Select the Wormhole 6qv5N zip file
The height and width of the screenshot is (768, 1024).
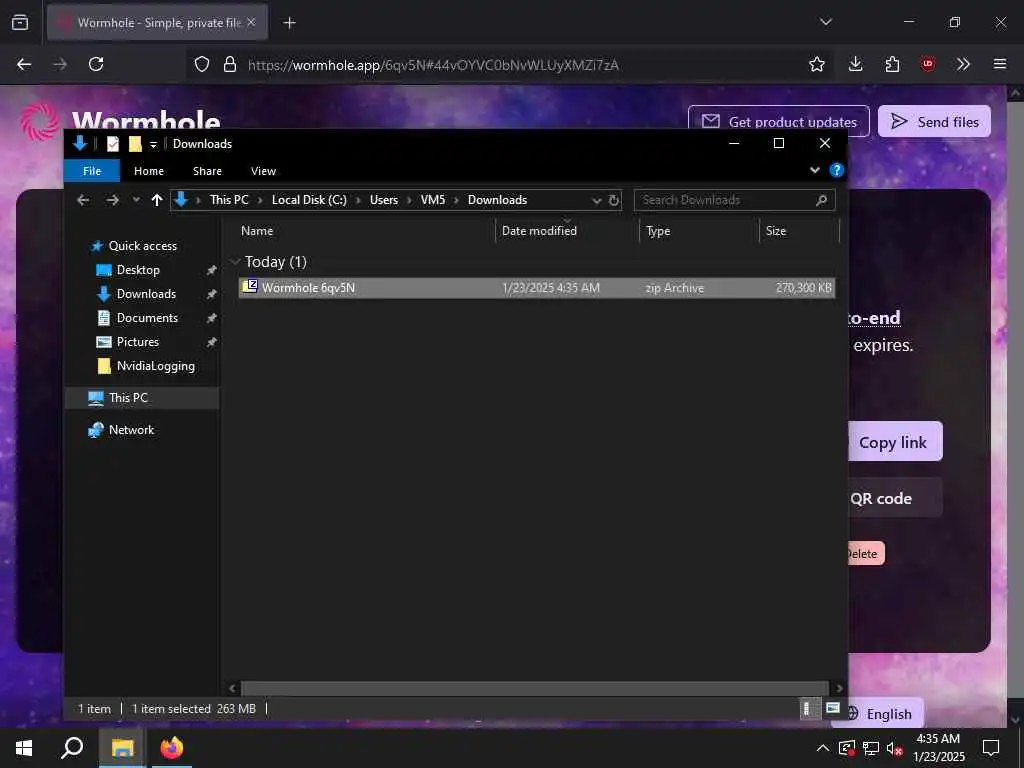(536, 287)
